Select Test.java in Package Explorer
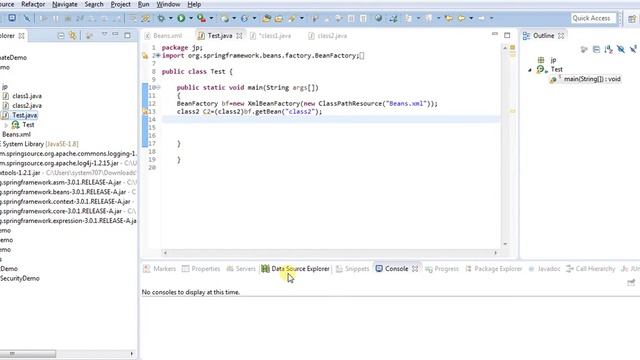This screenshot has width=640, height=360. click(x=24, y=116)
